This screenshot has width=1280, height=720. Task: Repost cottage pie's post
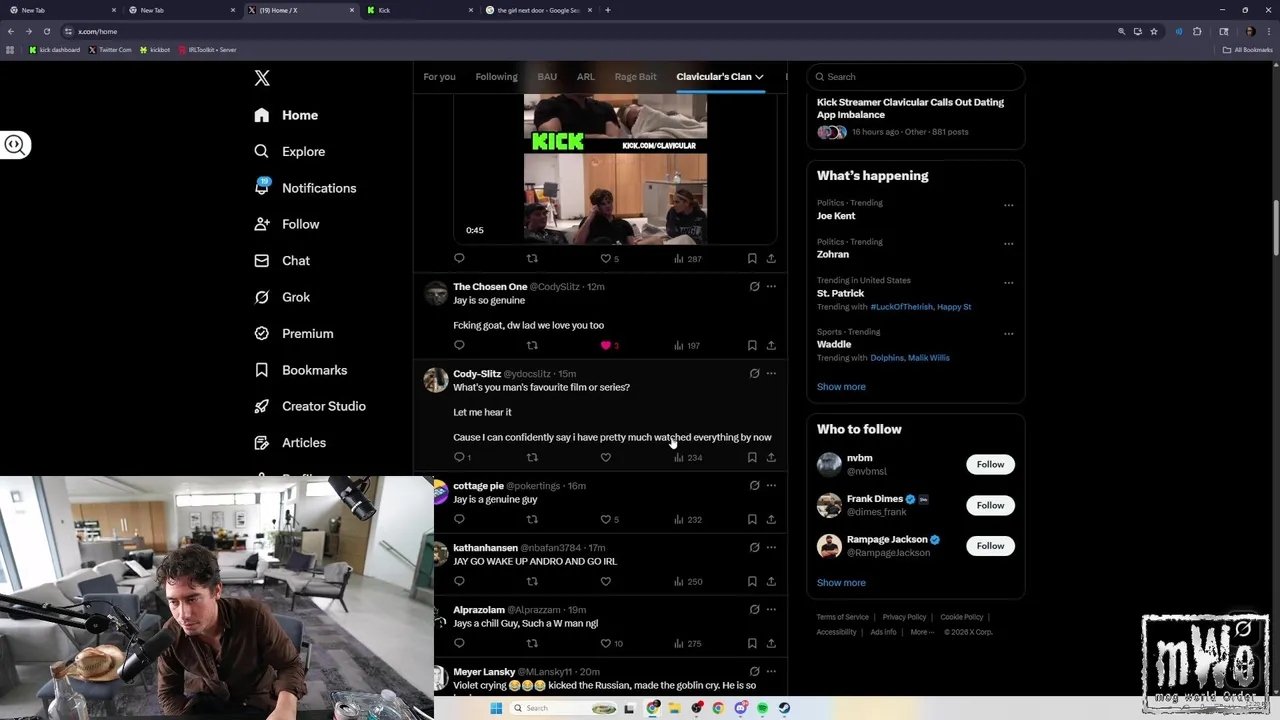[x=532, y=519]
